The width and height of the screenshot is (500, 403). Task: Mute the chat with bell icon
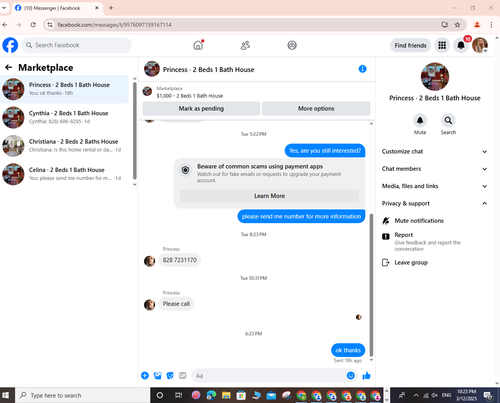click(x=420, y=120)
